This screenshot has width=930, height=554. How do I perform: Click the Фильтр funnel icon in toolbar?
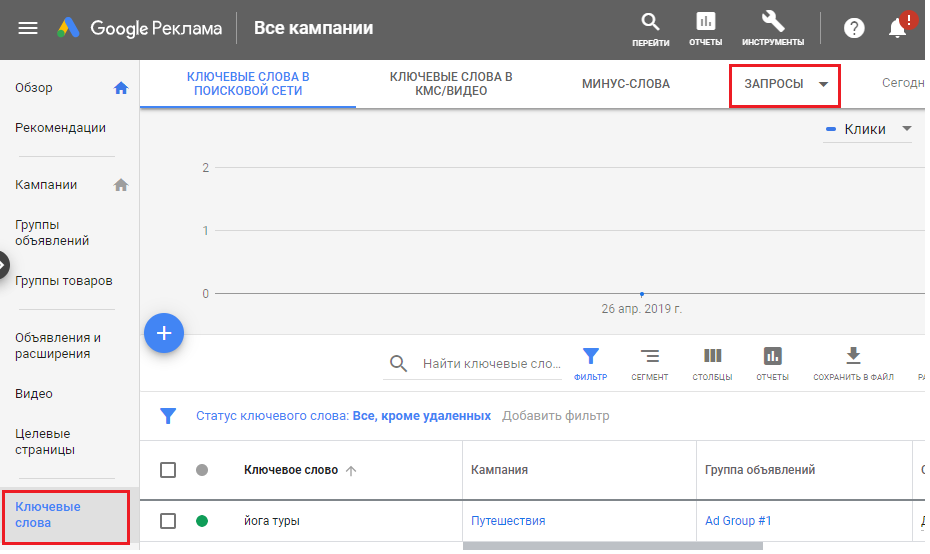click(x=590, y=357)
